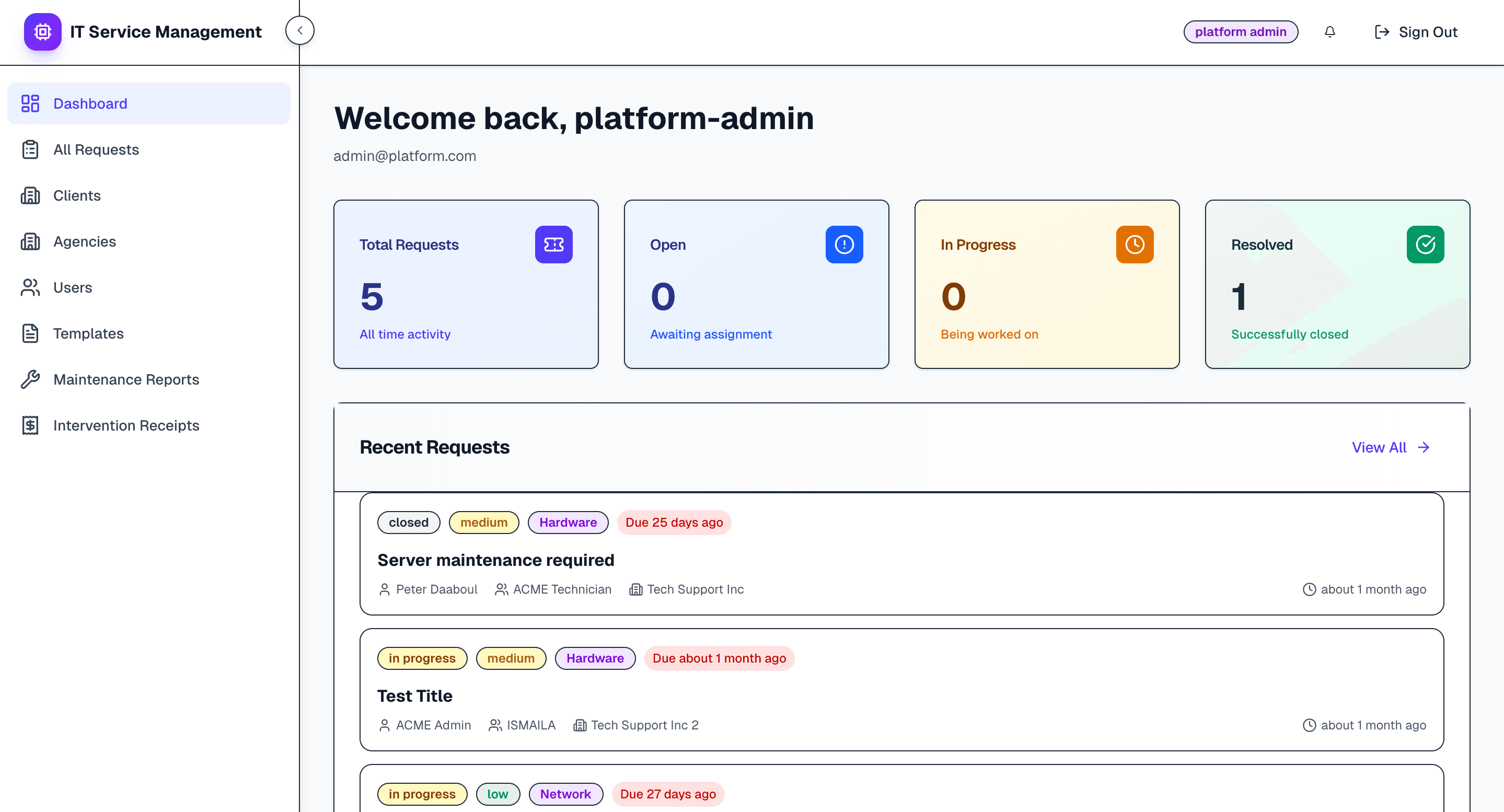Image resolution: width=1504 pixels, height=812 pixels.
Task: Select the Dashboard sidebar icon
Action: (x=30, y=103)
